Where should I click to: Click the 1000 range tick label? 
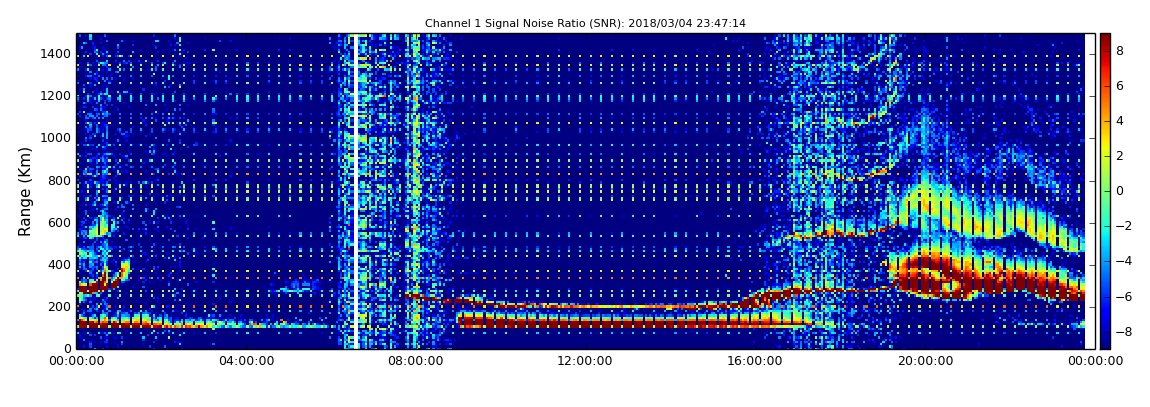(x=56, y=138)
